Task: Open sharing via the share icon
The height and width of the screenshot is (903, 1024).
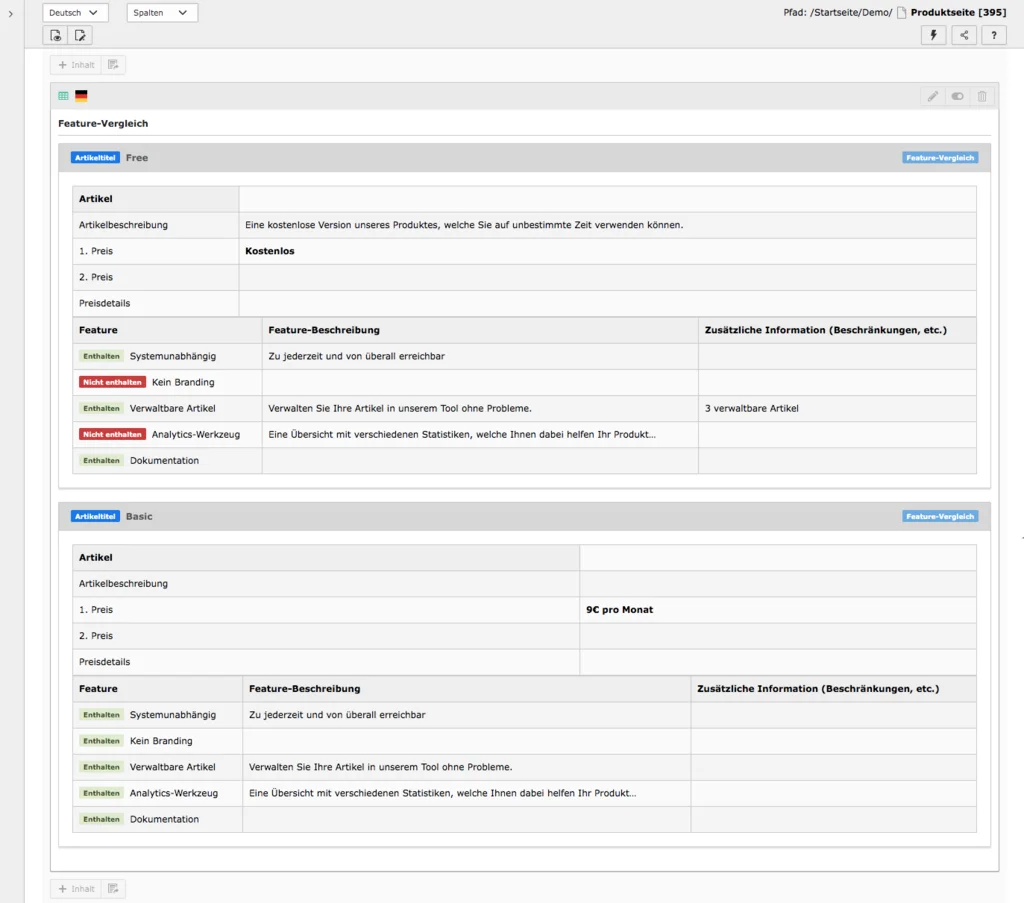Action: (963, 35)
